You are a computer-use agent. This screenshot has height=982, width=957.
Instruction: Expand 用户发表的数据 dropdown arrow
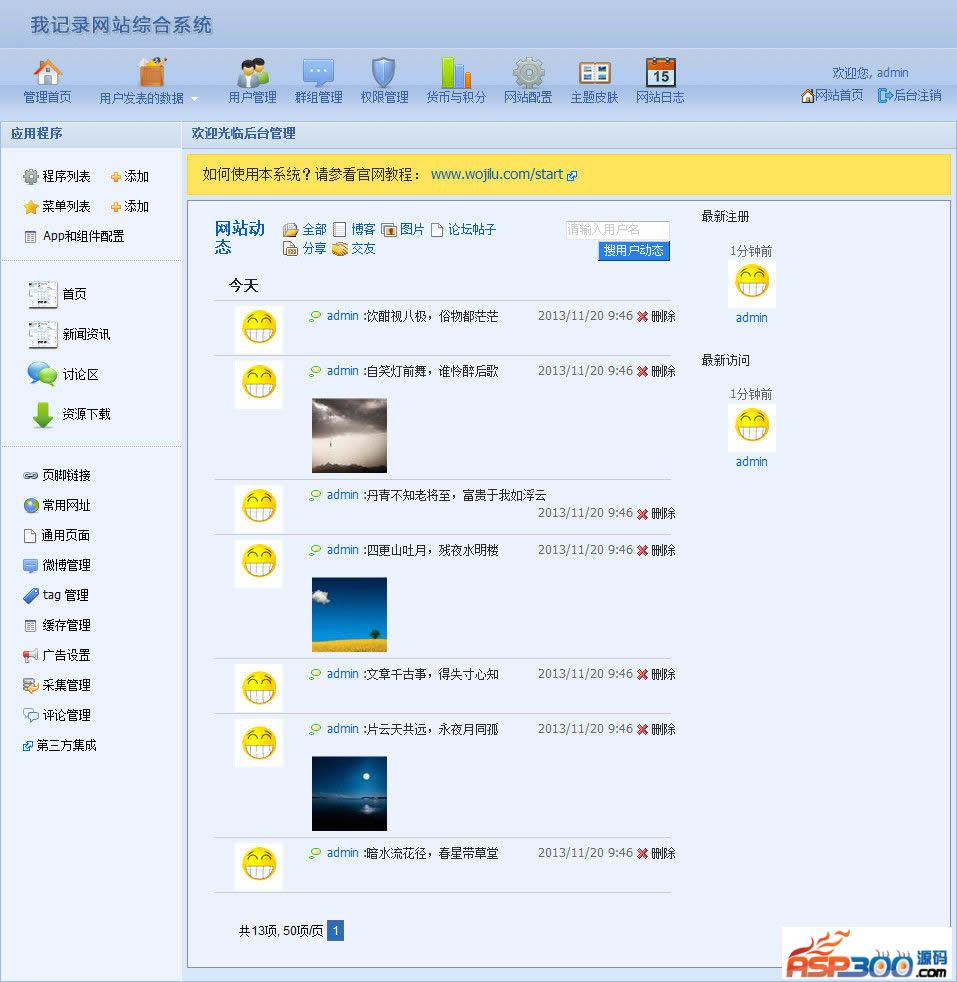pos(195,99)
